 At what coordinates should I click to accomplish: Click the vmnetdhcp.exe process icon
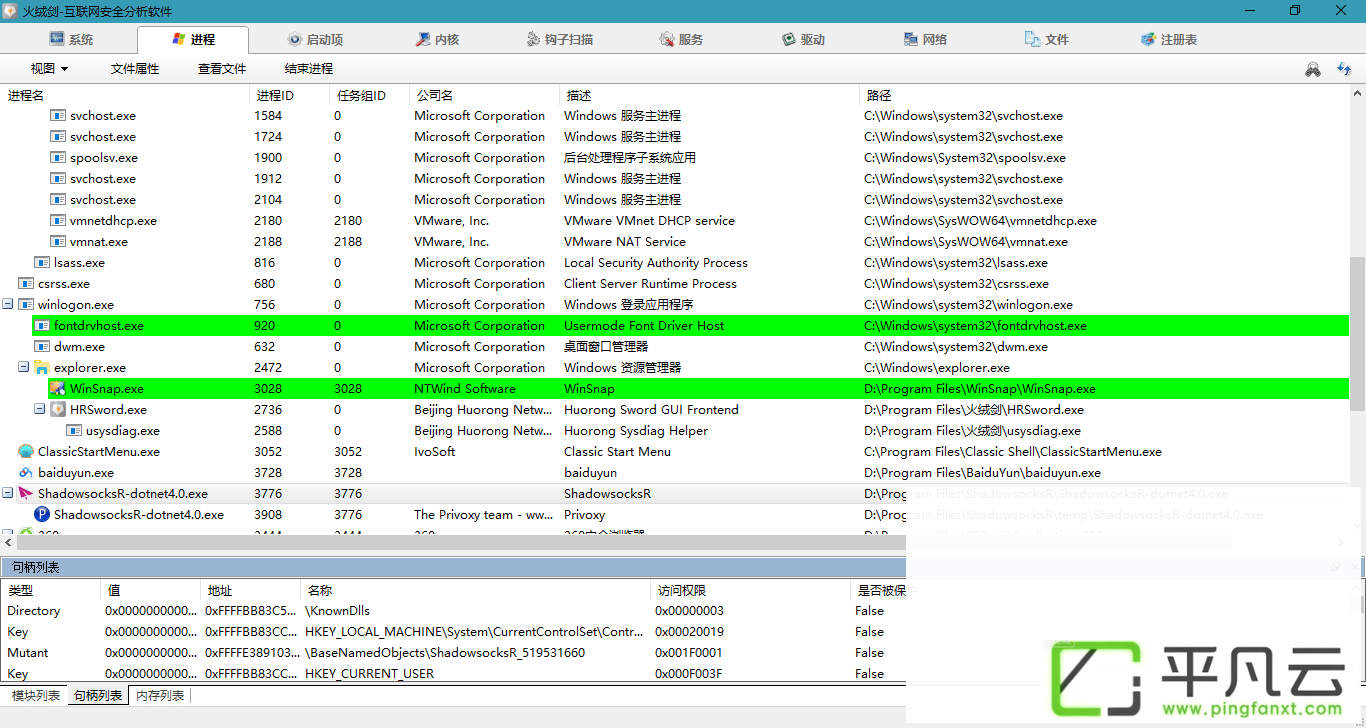(58, 220)
